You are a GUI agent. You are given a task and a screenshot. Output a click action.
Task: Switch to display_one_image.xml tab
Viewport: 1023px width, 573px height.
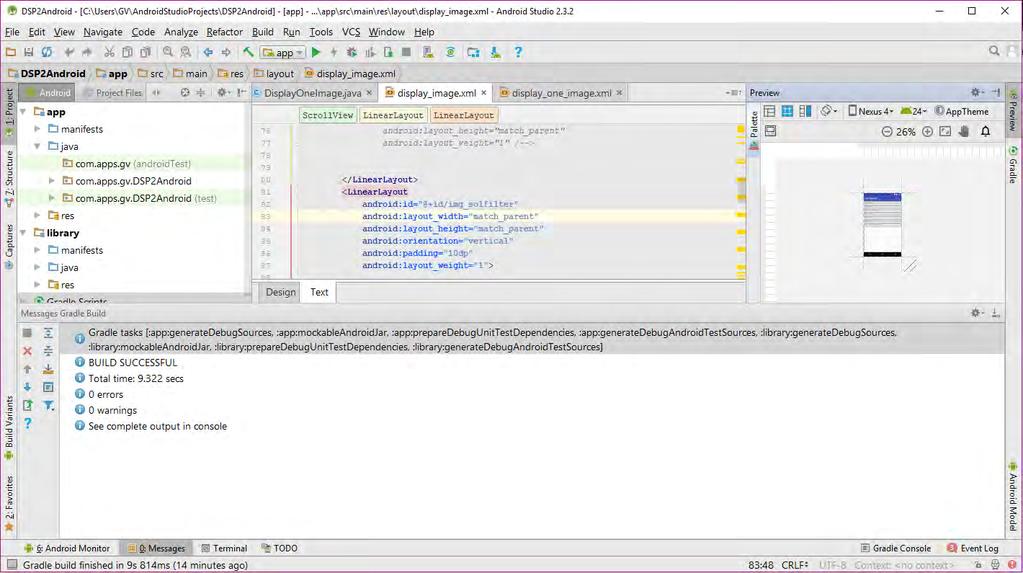(561, 93)
